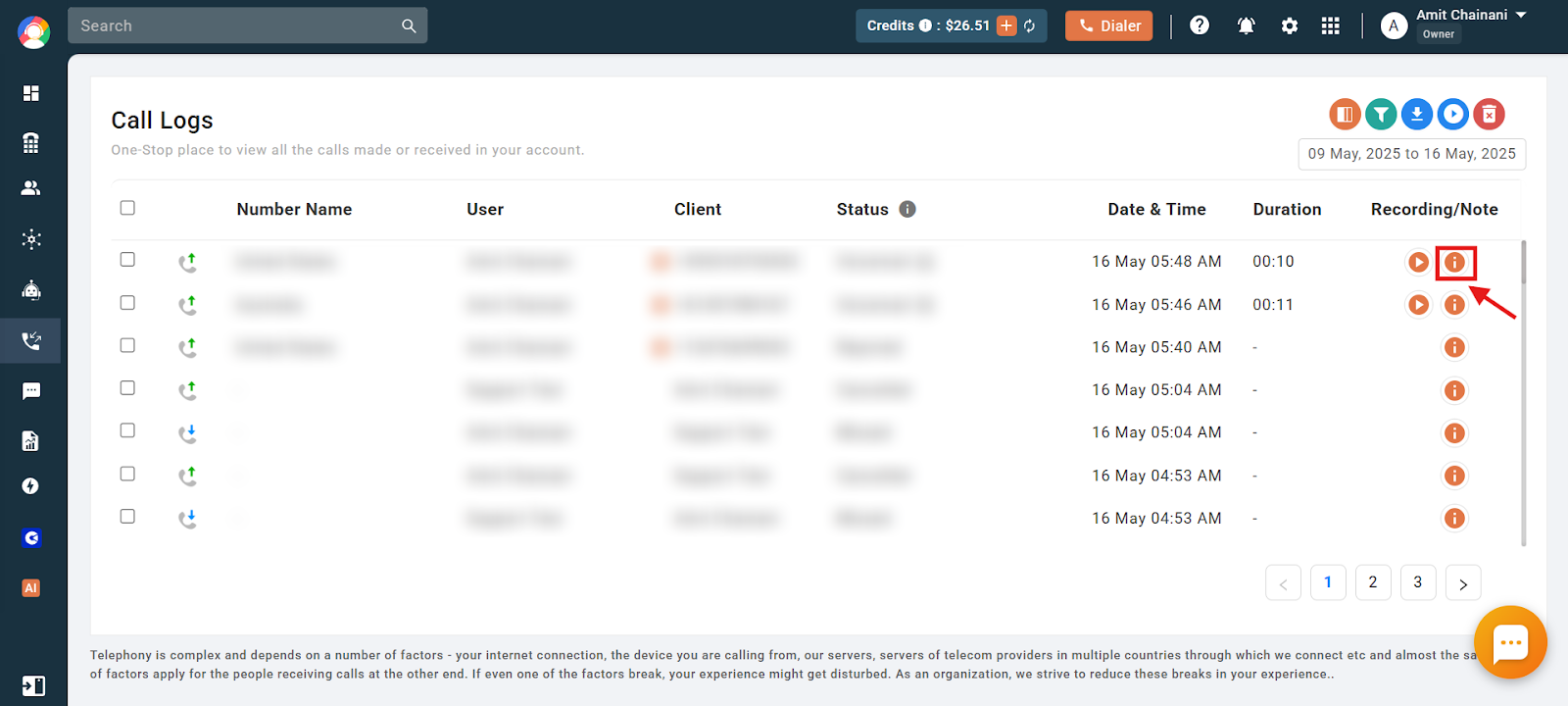Click the Status column info icon
This screenshot has width=1568, height=706.
(x=907, y=209)
